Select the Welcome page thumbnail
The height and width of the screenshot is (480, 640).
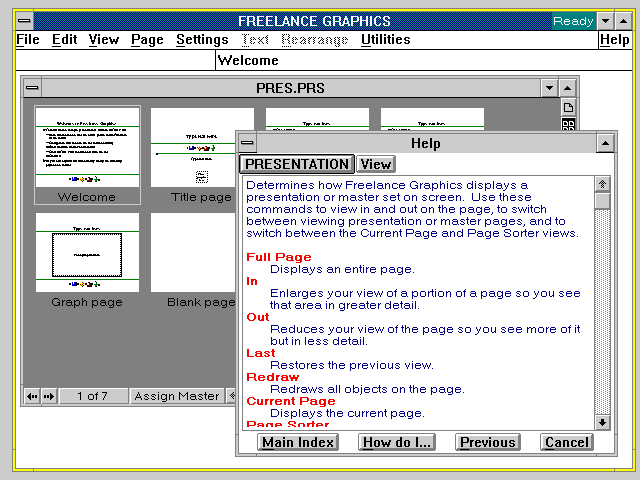tap(87, 155)
